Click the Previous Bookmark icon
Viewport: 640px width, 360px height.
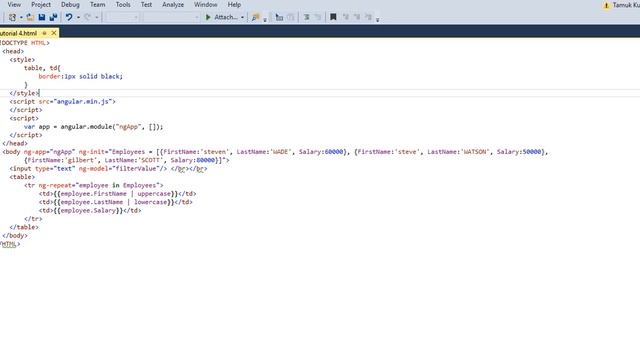pyautogui.click(x=345, y=17)
